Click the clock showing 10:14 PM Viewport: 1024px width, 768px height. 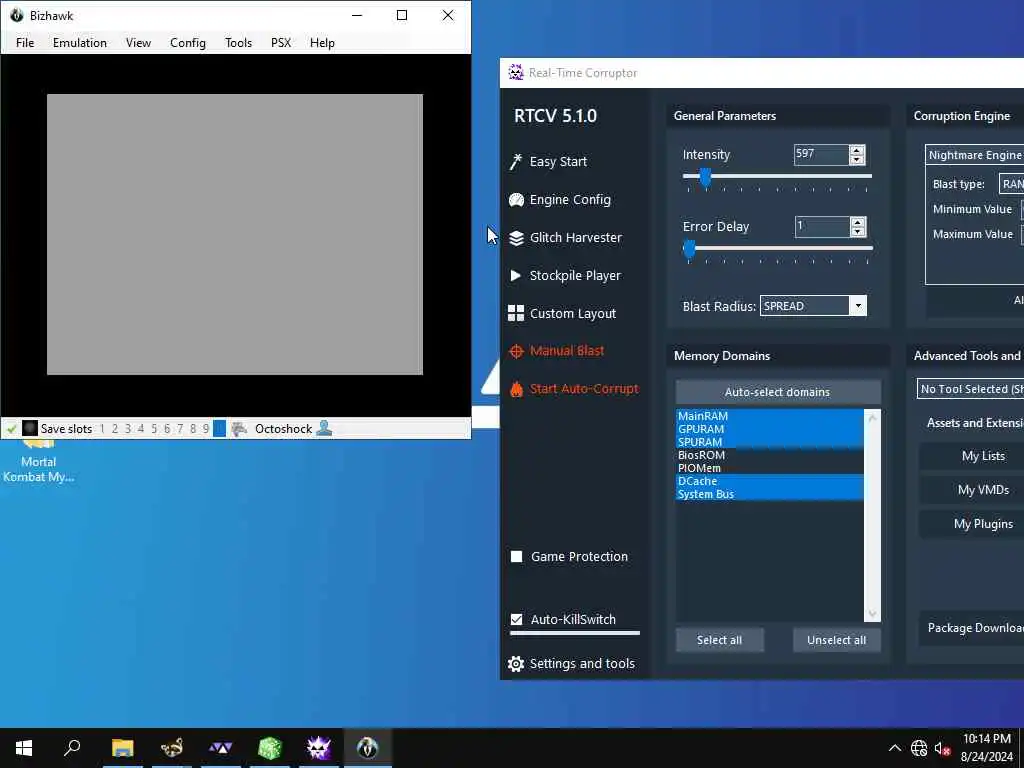coord(986,739)
